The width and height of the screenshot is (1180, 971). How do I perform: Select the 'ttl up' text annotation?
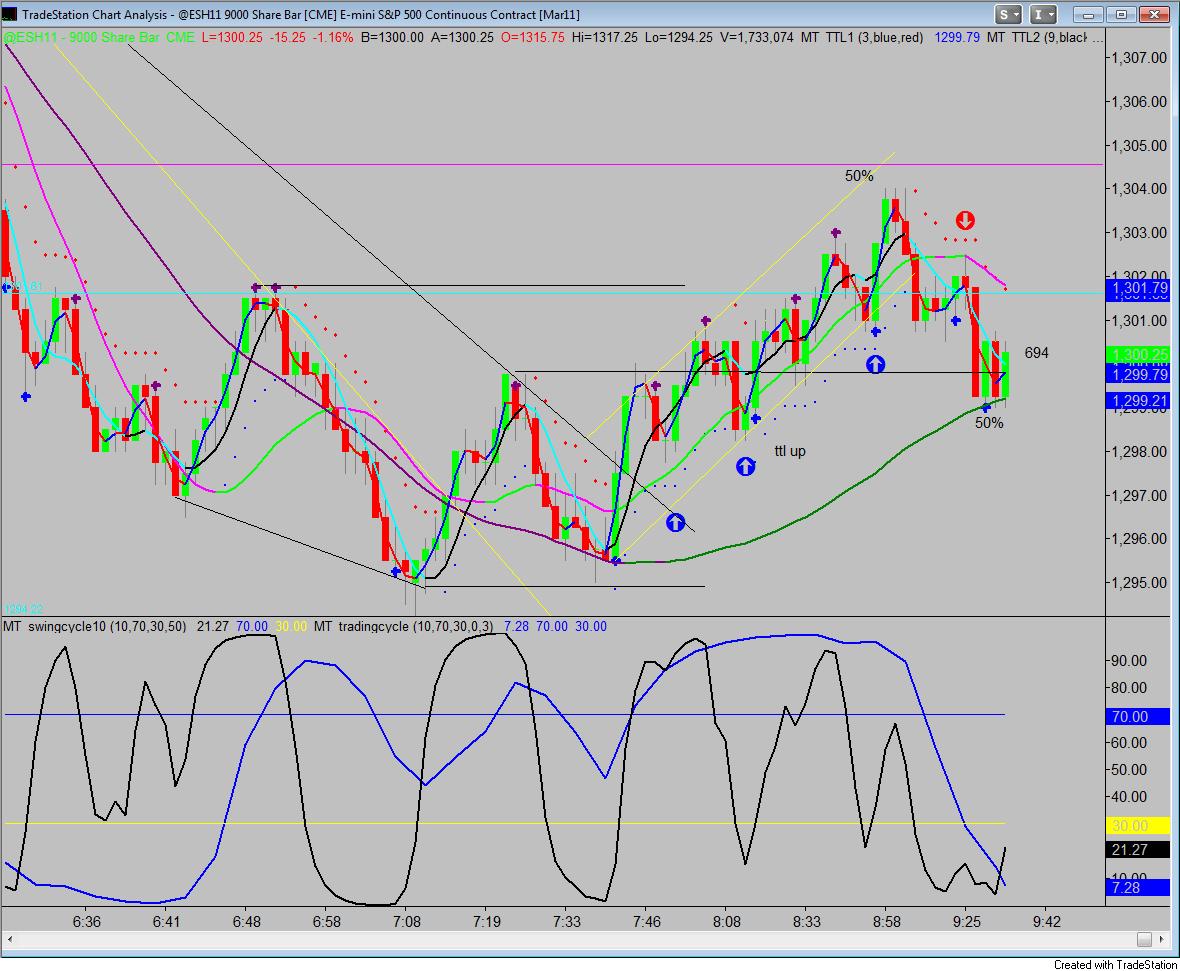[x=790, y=451]
